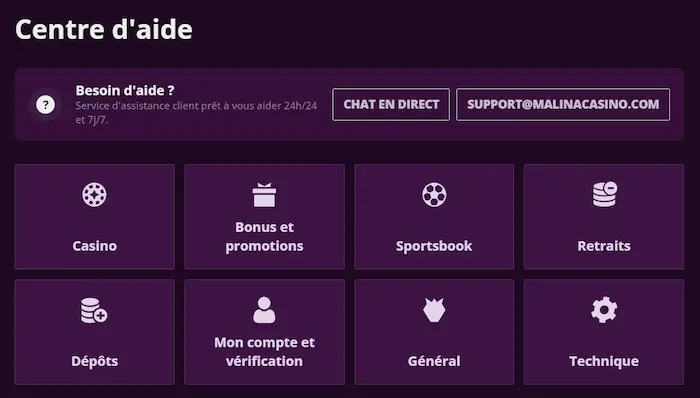
Task: Click the coin stack minus Retraits icon
Action: 605,194
